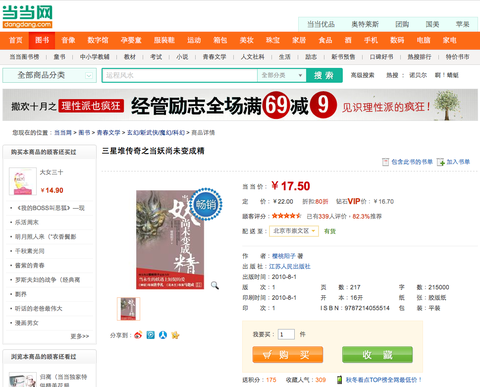Click the booklist icon beside 包含此书的书单

[x=385, y=162]
